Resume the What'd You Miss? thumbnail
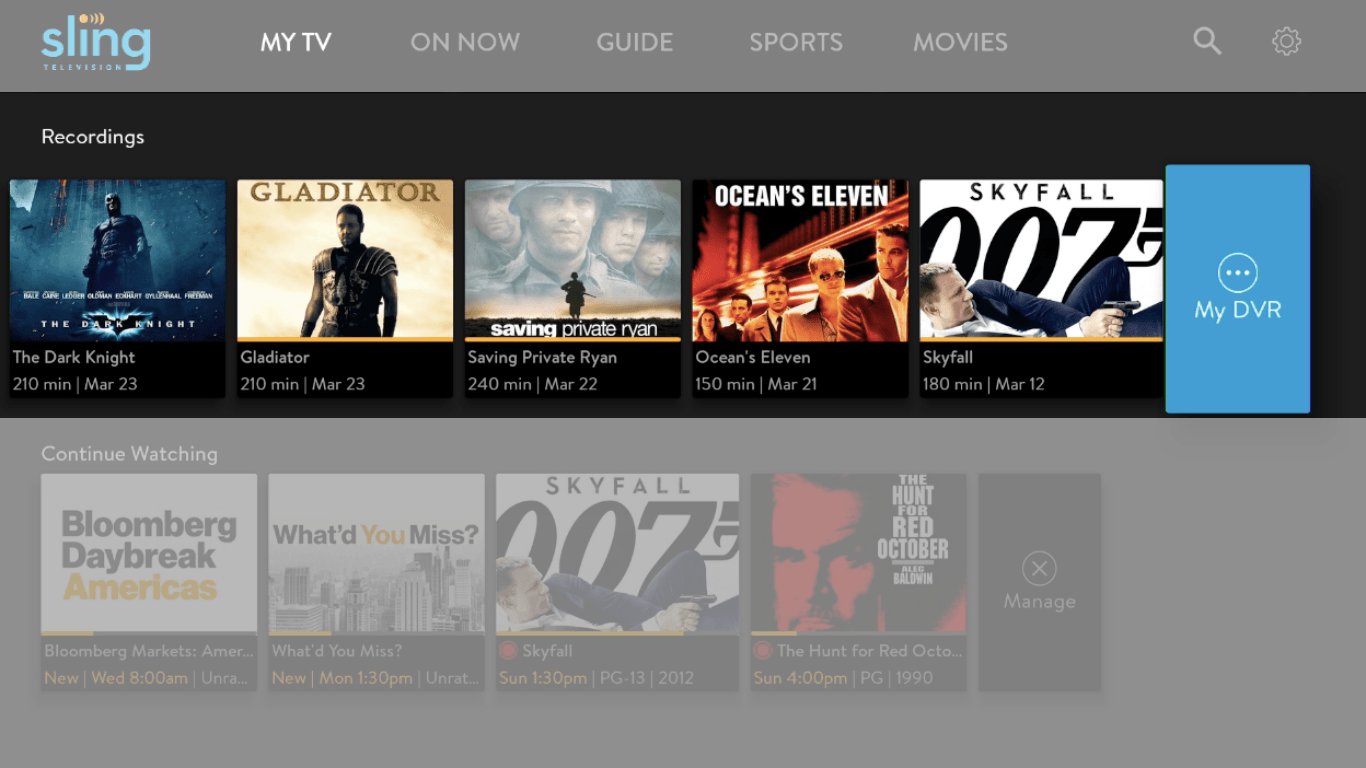This screenshot has width=1366, height=768. [x=377, y=553]
